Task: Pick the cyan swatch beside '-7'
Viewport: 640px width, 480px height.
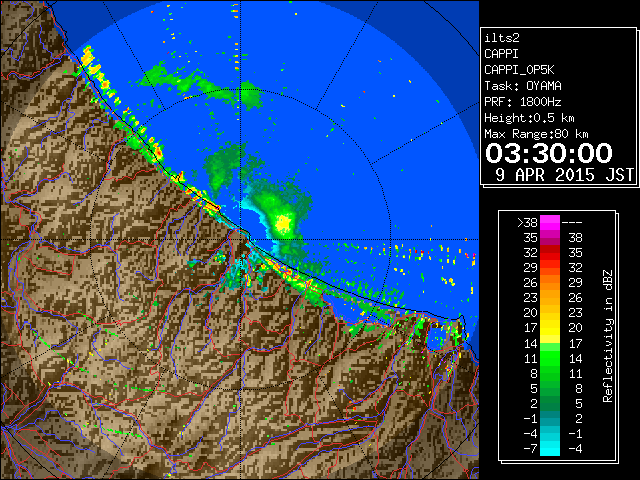Action: [x=550, y=449]
